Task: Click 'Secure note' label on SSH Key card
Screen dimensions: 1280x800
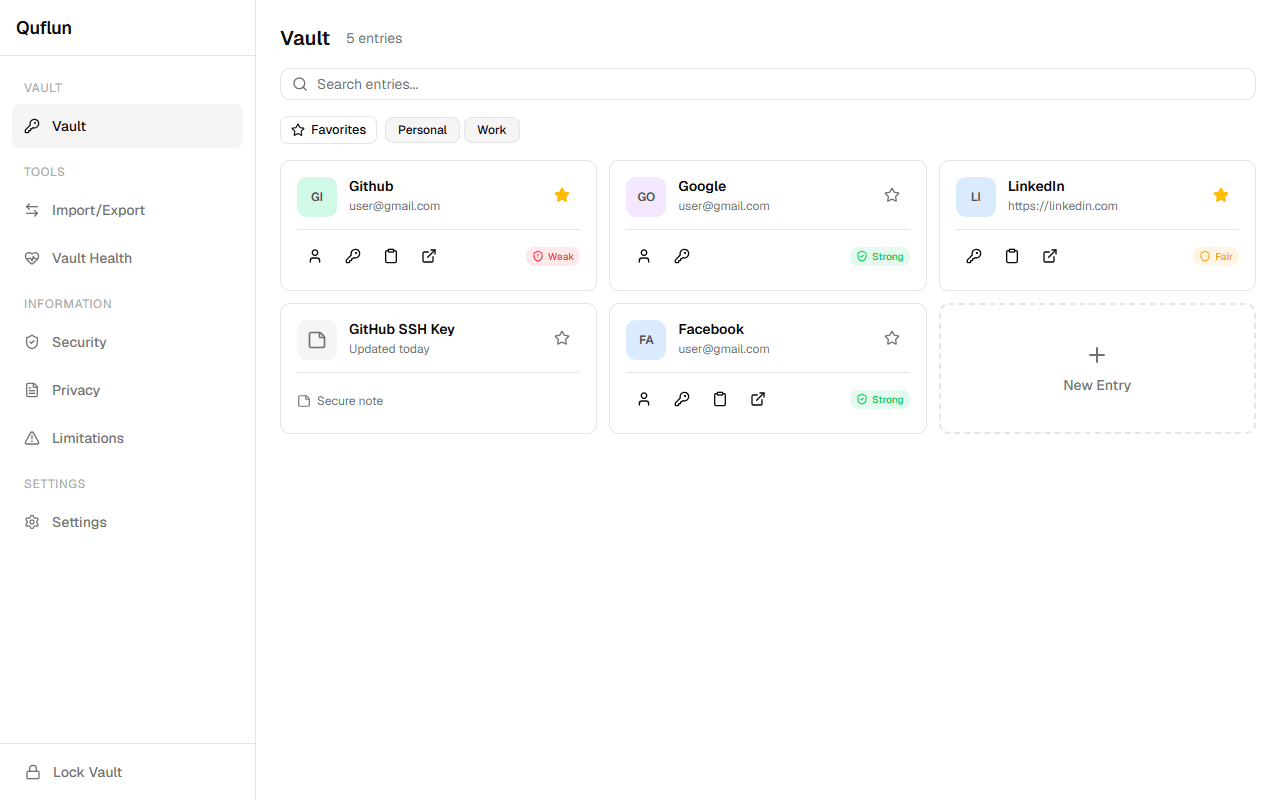Action: tap(350, 401)
